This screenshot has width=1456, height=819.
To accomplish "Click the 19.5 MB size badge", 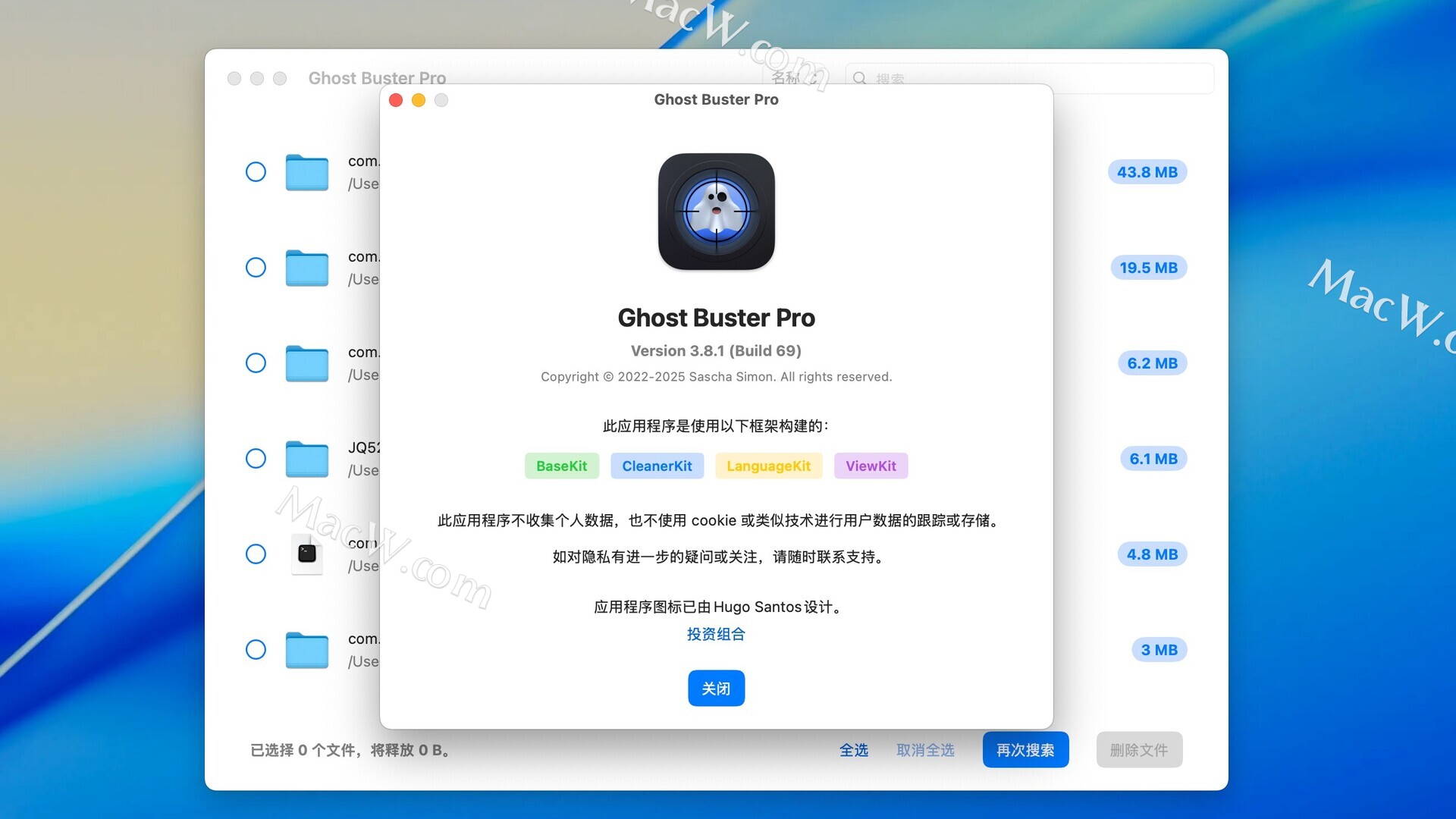I will [1148, 268].
